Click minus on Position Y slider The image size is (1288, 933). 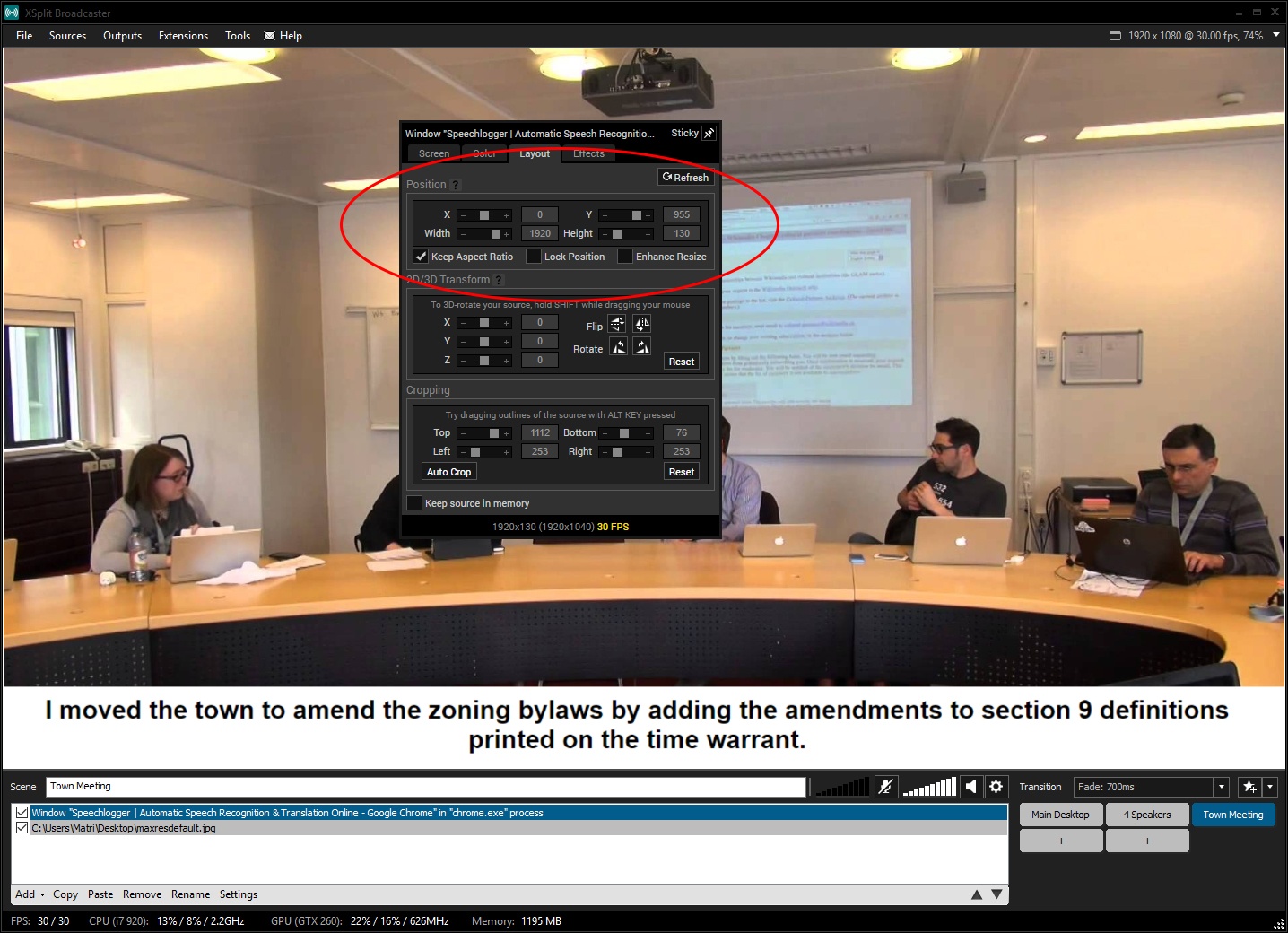(605, 215)
